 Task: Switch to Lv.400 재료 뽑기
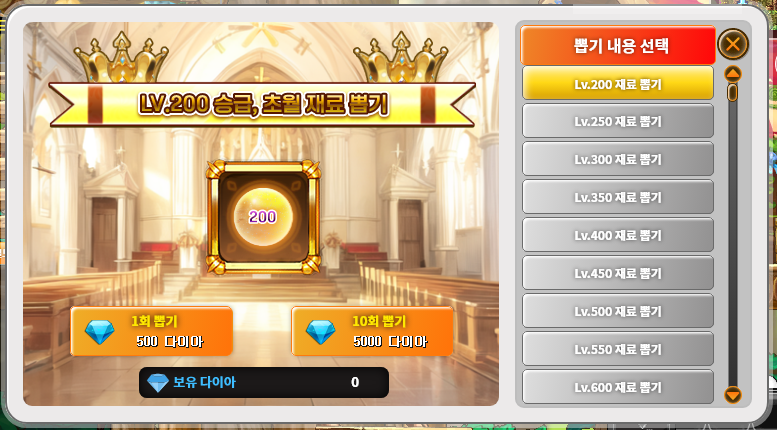coord(618,234)
